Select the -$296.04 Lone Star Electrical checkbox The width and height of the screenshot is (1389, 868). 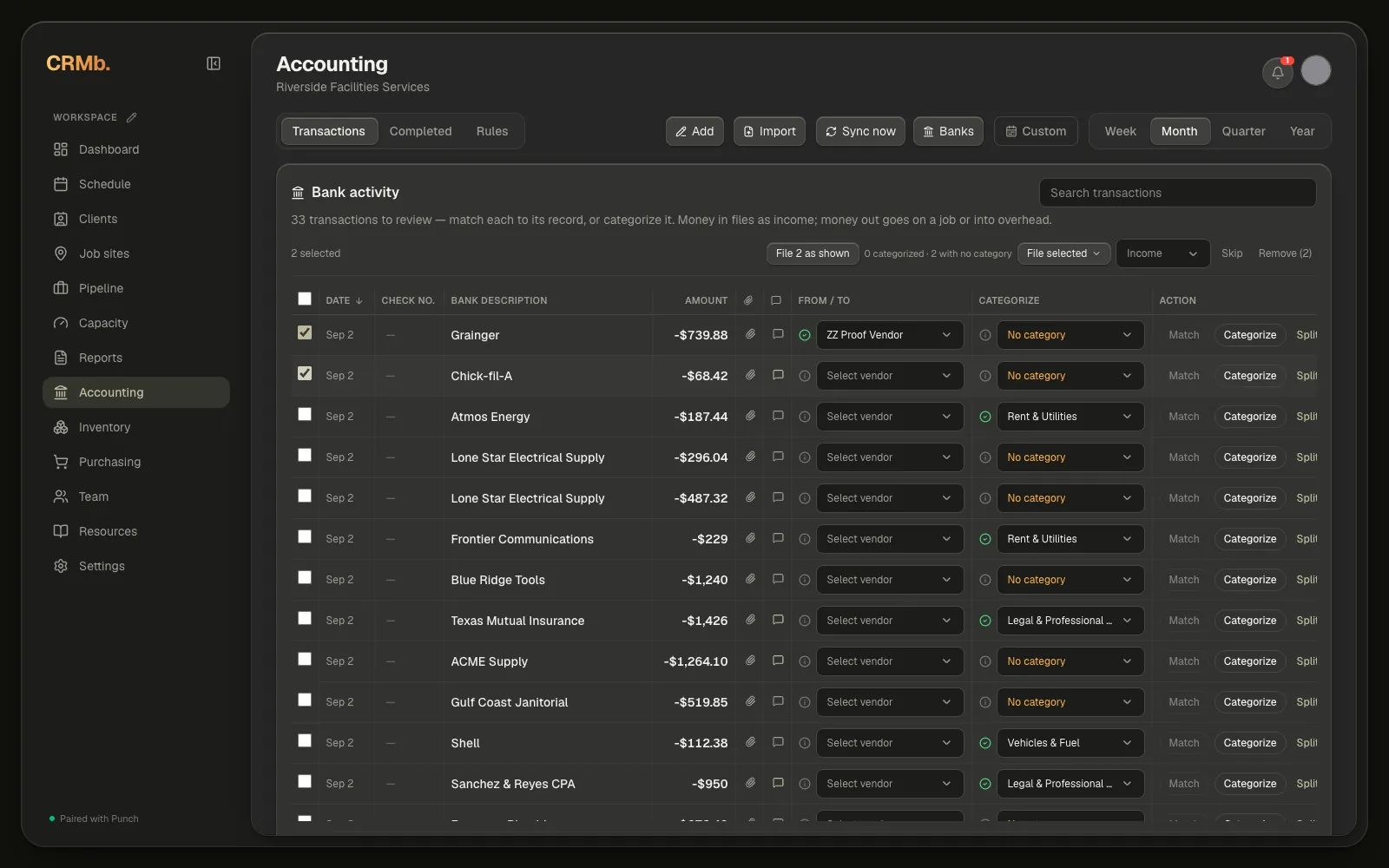tap(305, 455)
